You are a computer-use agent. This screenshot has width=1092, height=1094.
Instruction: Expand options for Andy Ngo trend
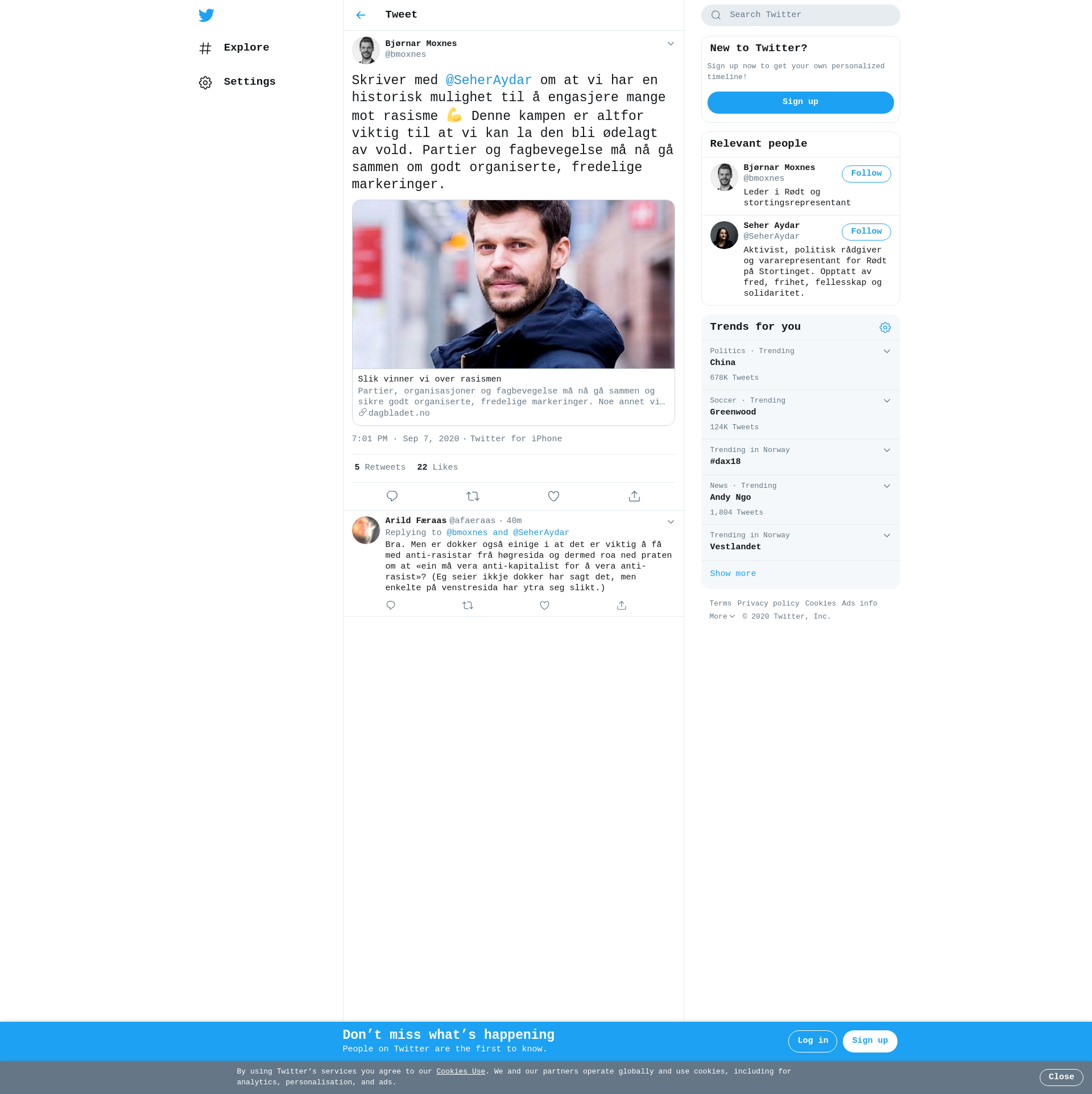887,486
